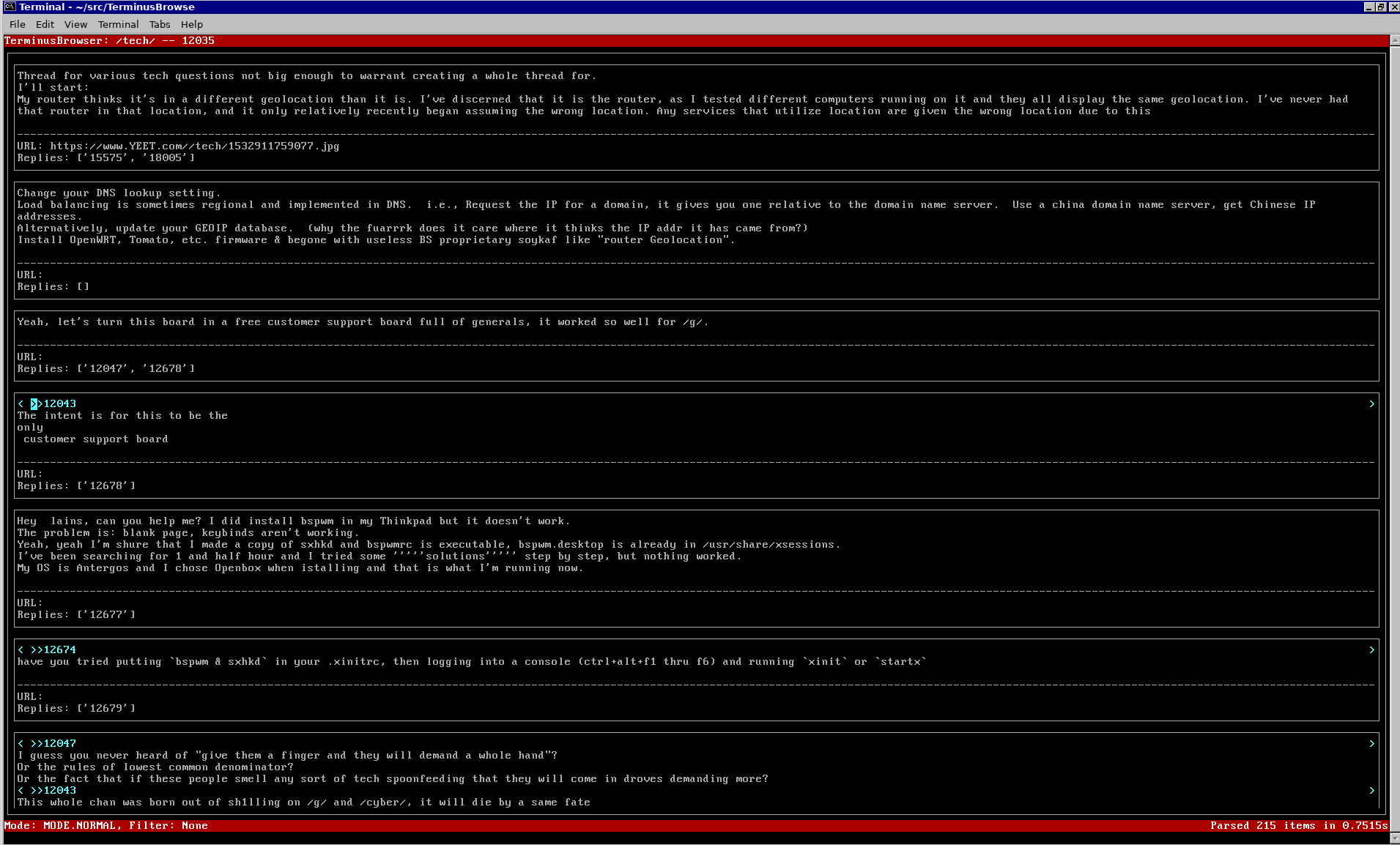Click right chevron on the >>12674 row
1400x845 pixels.
point(1372,649)
